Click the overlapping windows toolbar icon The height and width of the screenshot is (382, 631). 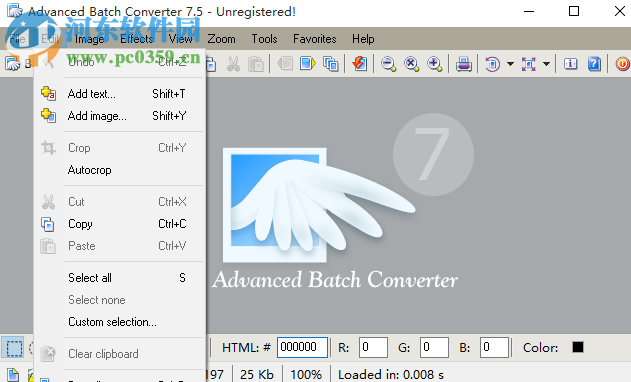(x=331, y=64)
